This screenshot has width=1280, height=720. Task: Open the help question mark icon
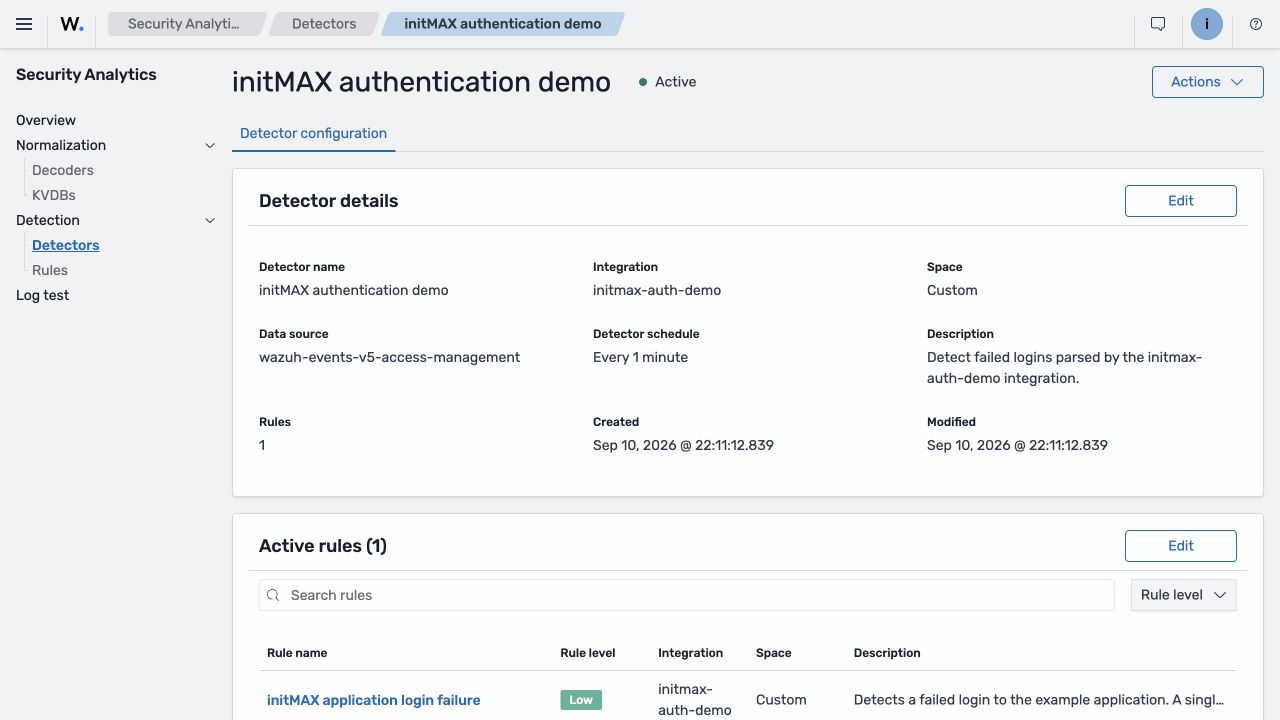coord(1256,24)
